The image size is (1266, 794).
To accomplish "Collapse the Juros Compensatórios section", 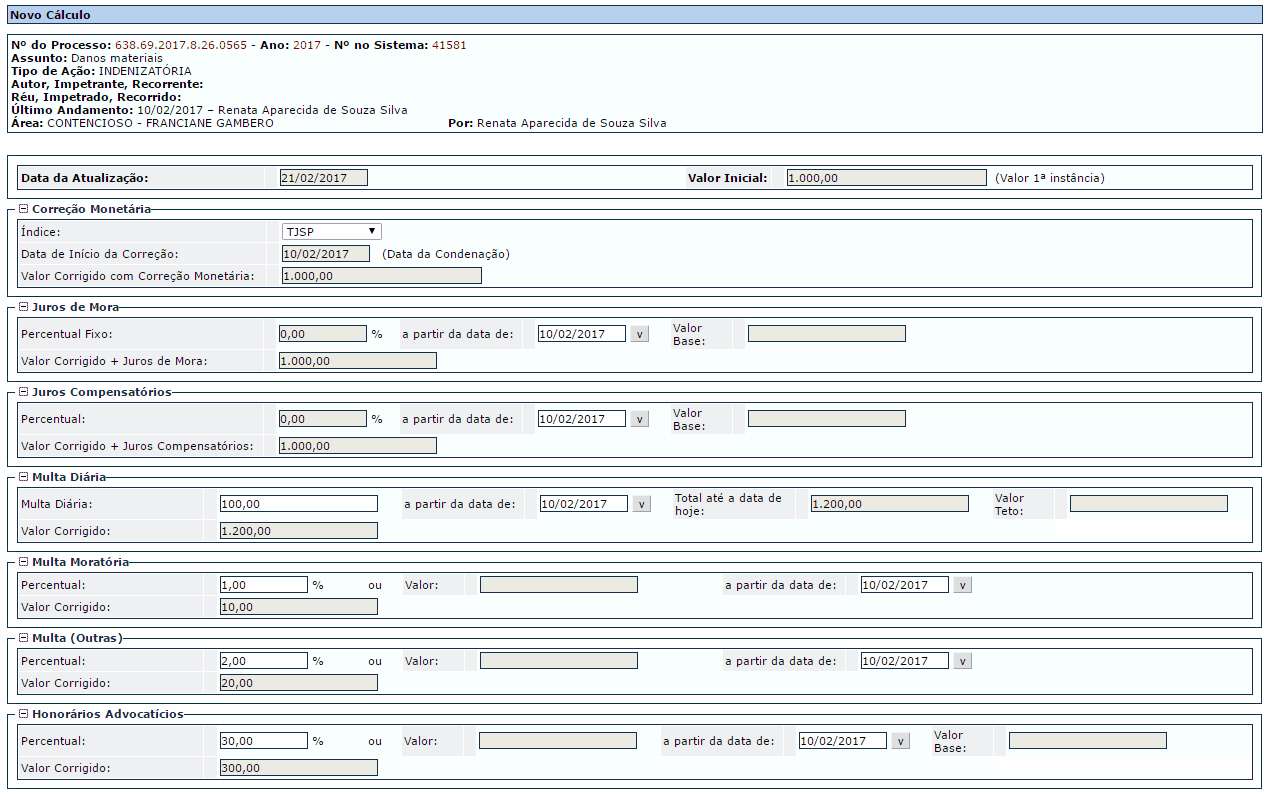I will tap(24, 392).
